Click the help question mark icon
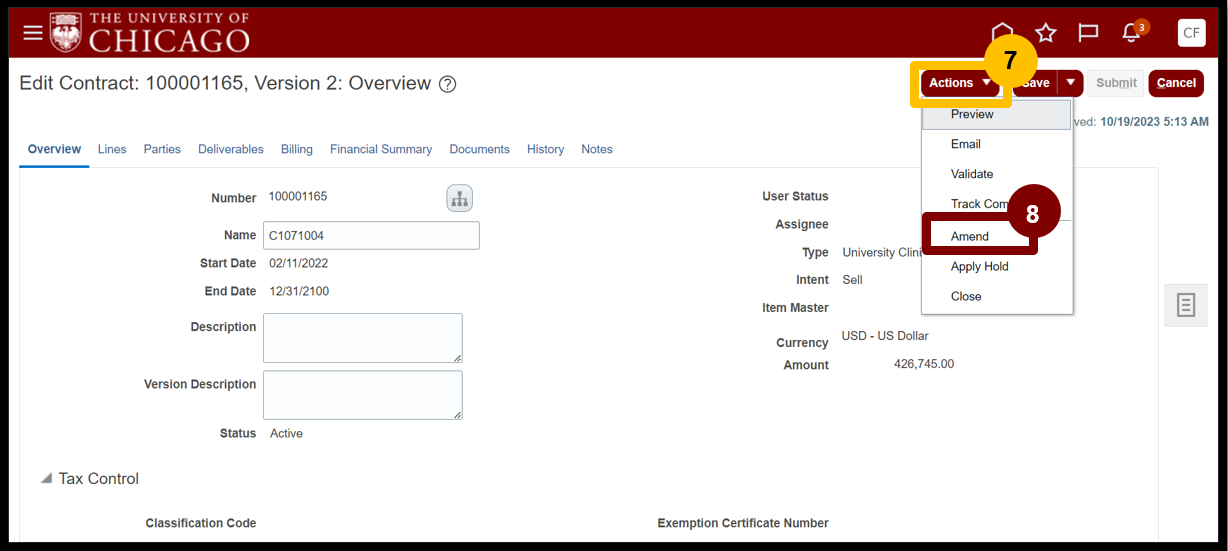The width and height of the screenshot is (1228, 551). point(448,85)
